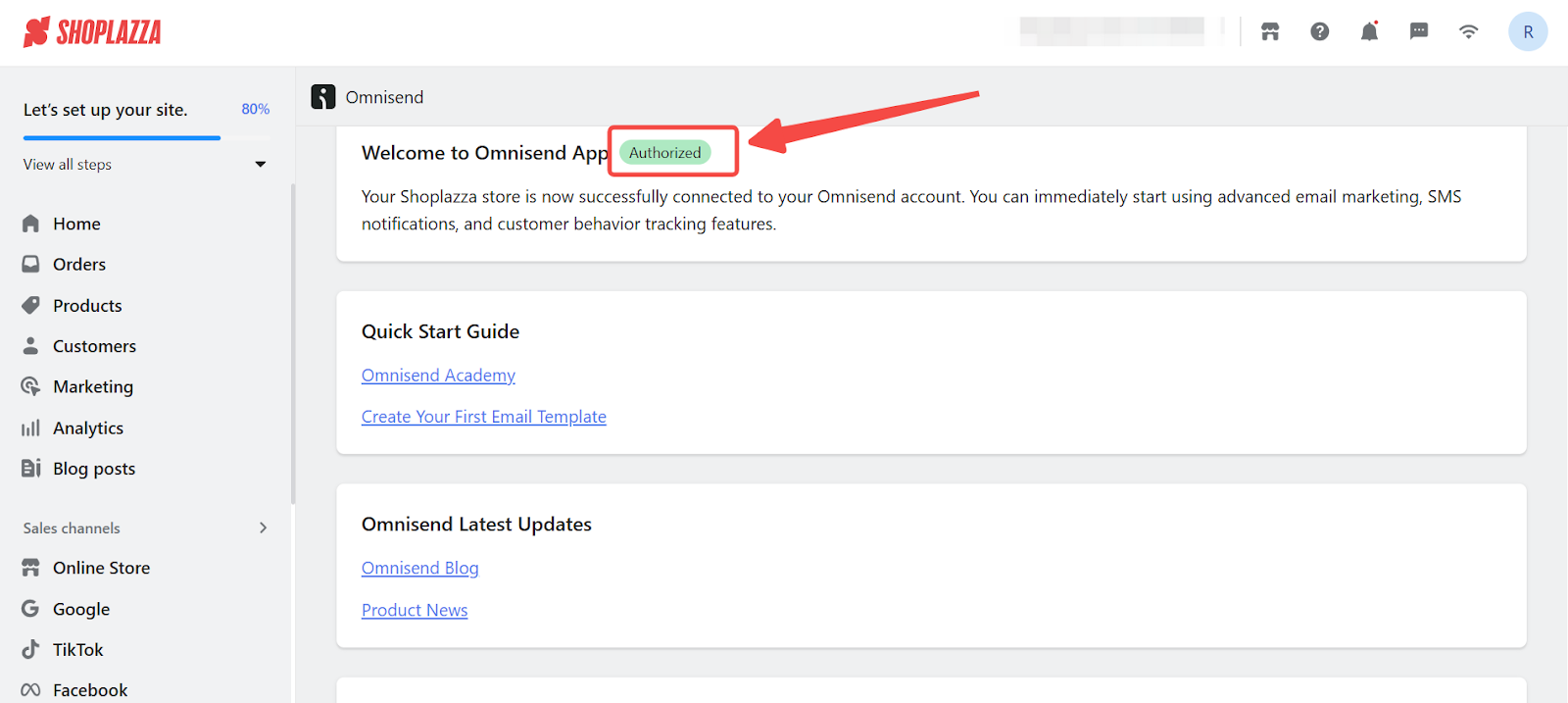Click the Quick Start Guide heading
Screen dimensions: 1568x703
pyautogui.click(x=441, y=331)
